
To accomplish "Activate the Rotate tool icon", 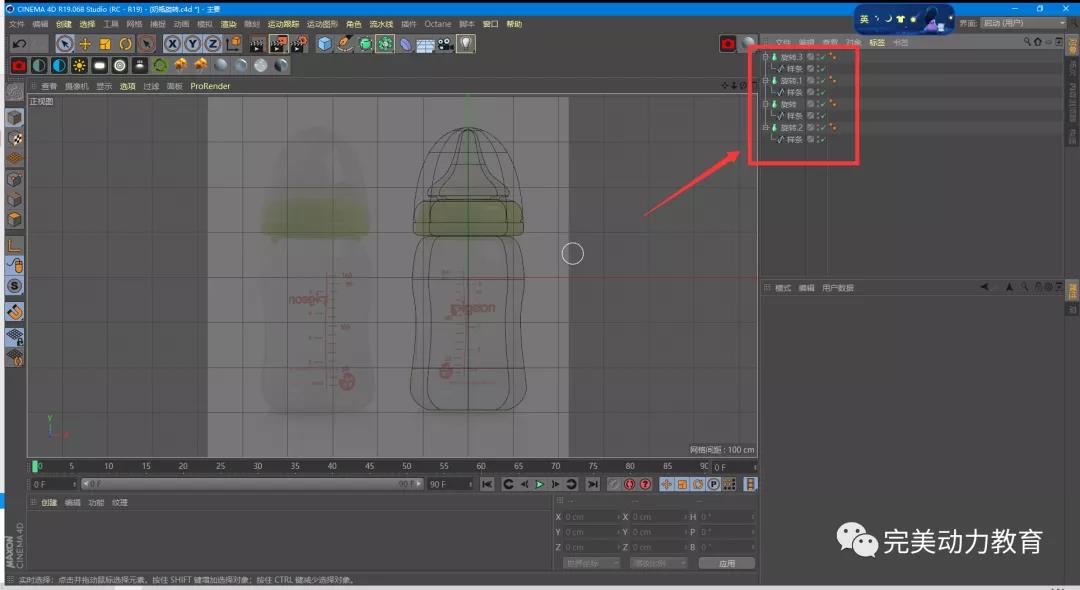I will [x=126, y=43].
